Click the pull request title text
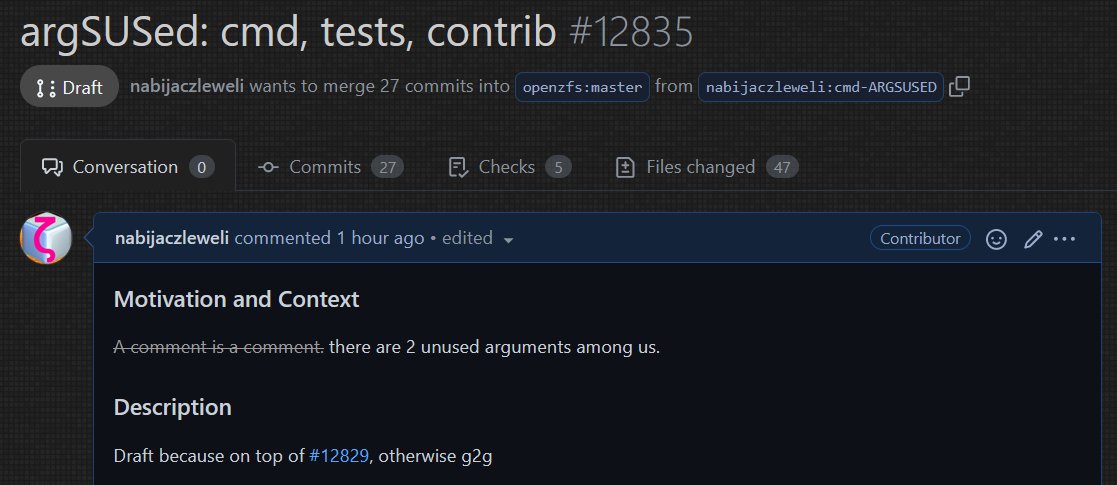The image size is (1117, 485). coord(288,32)
